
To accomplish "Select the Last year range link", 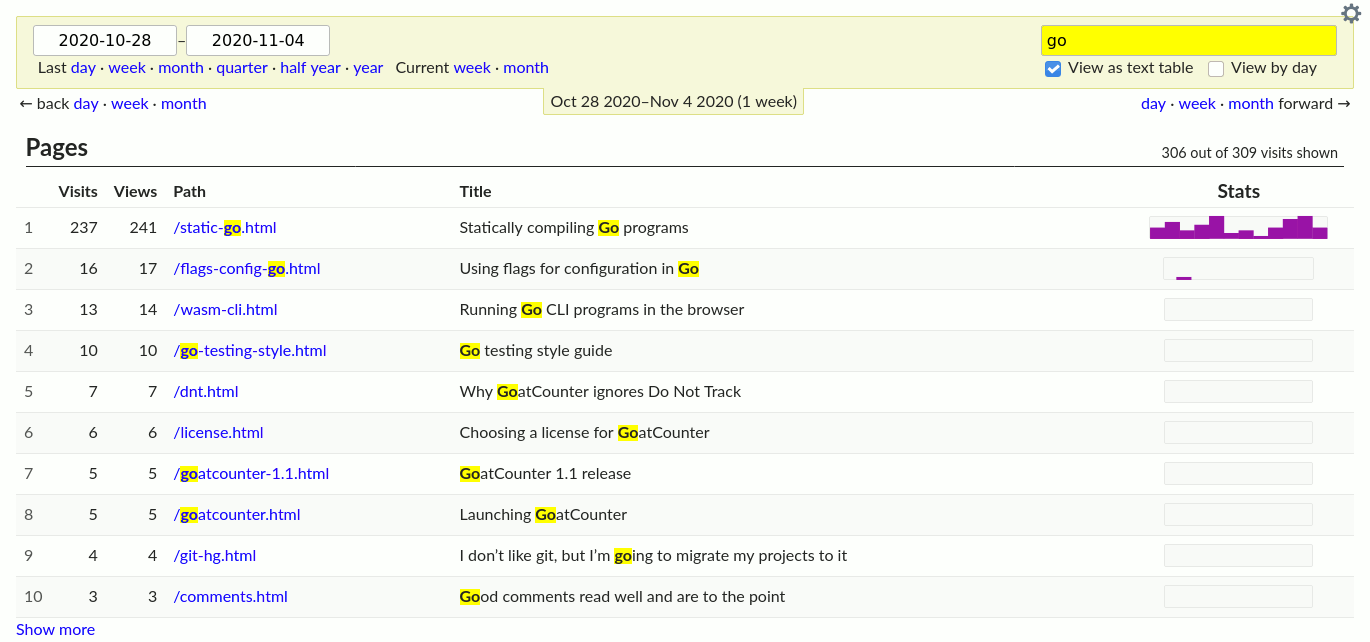I will pyautogui.click(x=368, y=68).
